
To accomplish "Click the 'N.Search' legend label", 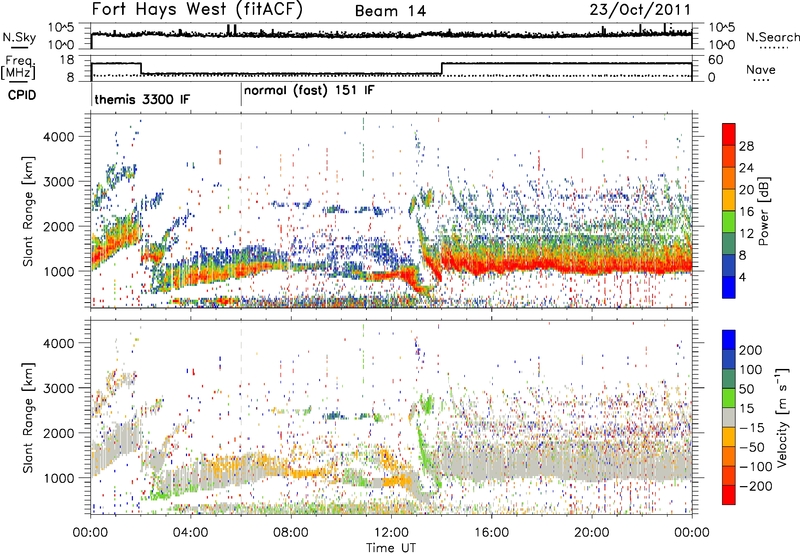I will (773, 37).
